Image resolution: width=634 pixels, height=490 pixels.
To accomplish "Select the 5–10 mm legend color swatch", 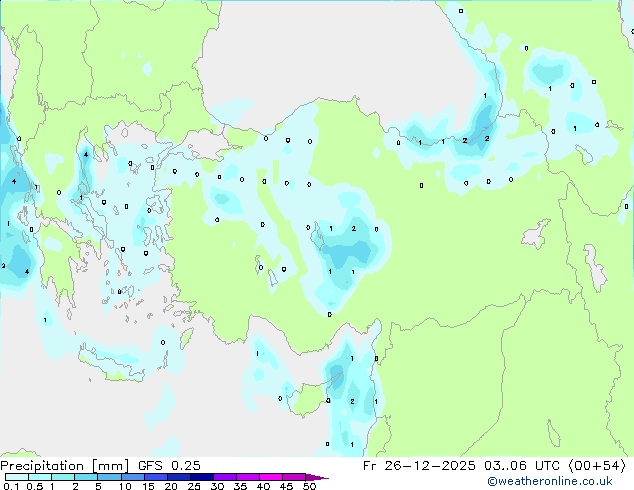I will coord(109,477).
